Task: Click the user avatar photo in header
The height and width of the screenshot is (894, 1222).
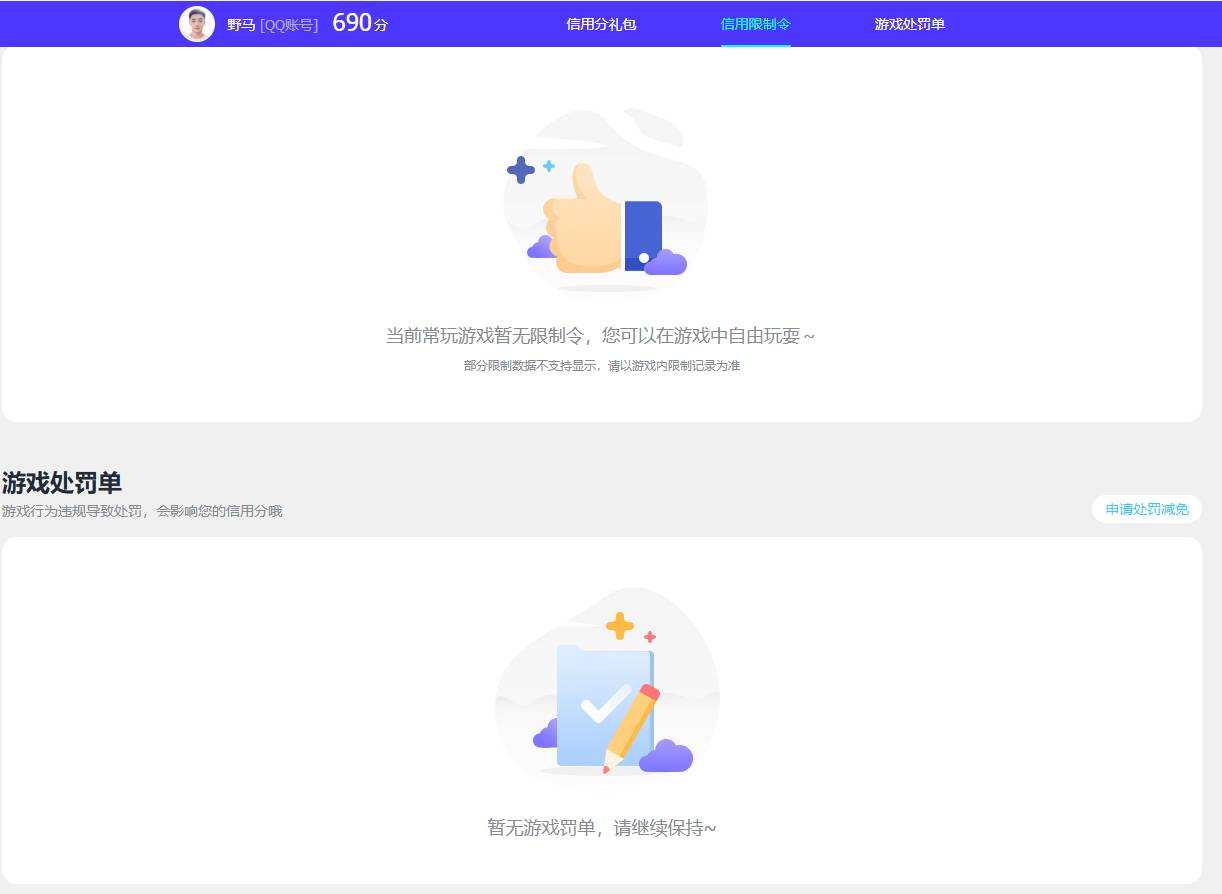Action: (197, 24)
